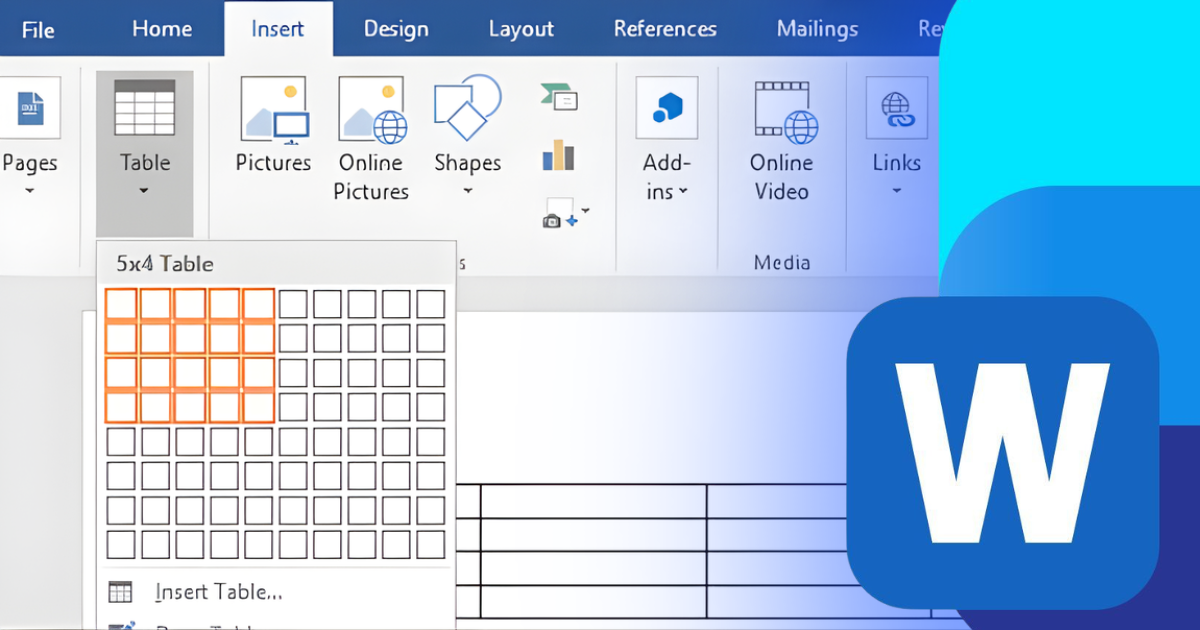Click the Screenshot camera icon
Image resolution: width=1200 pixels, height=630 pixels.
(x=560, y=212)
